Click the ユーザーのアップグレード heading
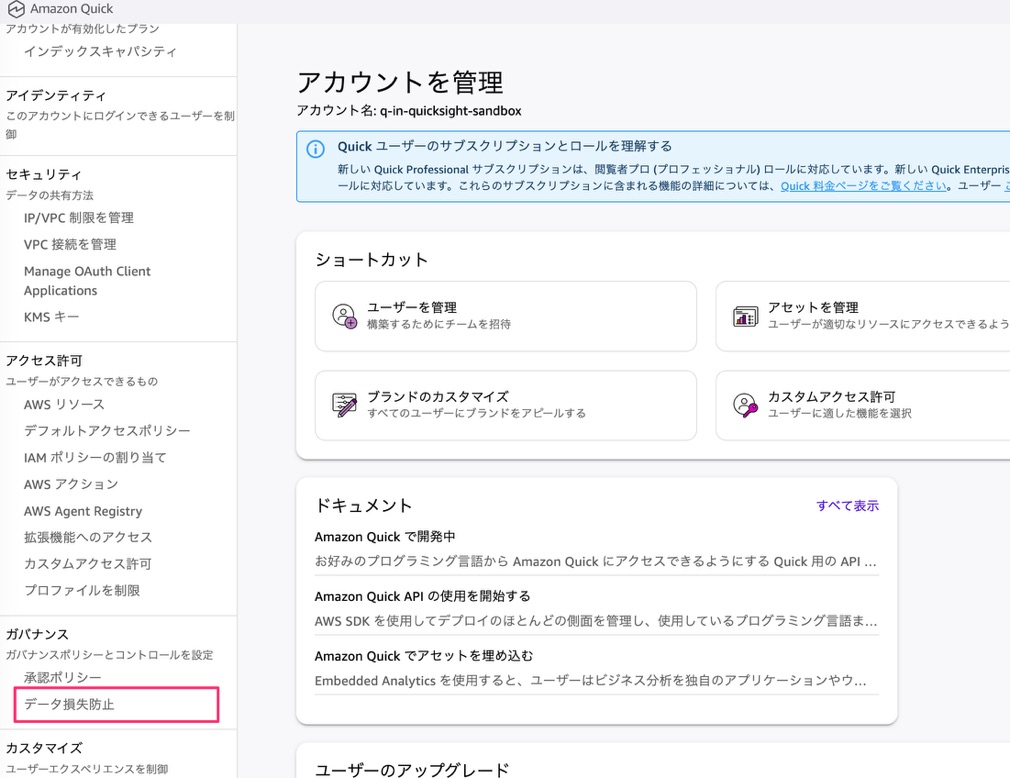The image size is (1010, 778). 412,770
